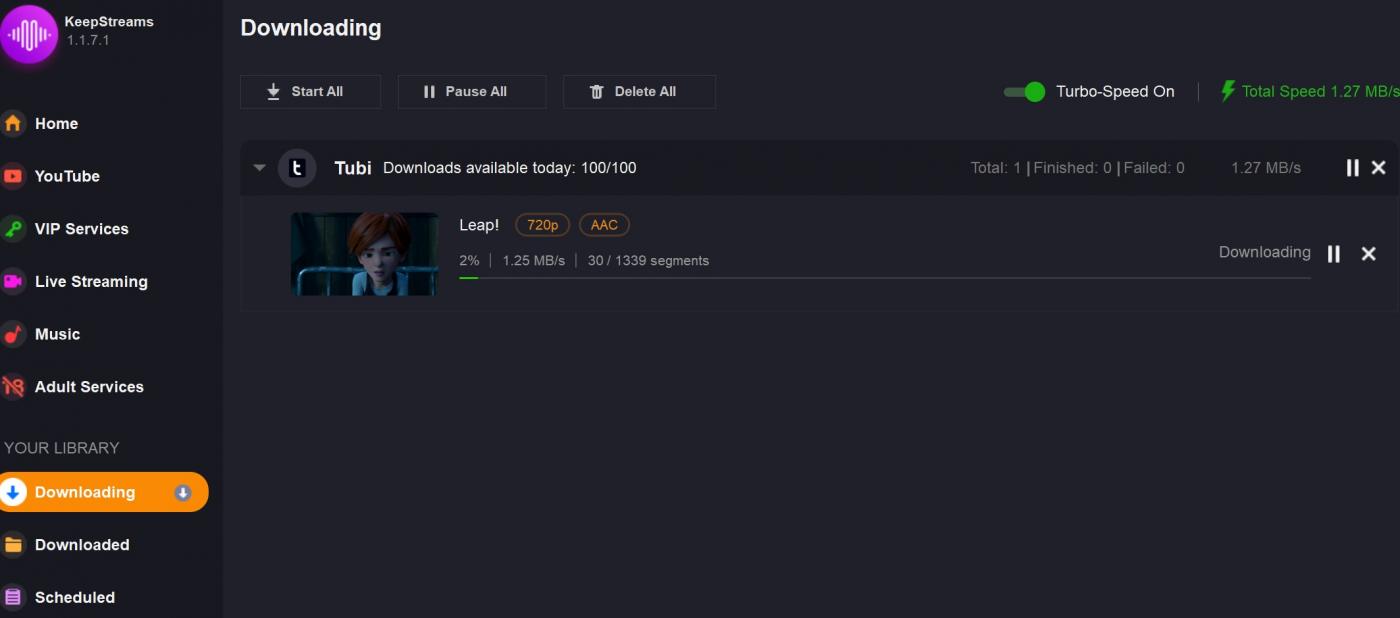Click the AAC audio badge
The height and width of the screenshot is (618, 1400).
(604, 225)
